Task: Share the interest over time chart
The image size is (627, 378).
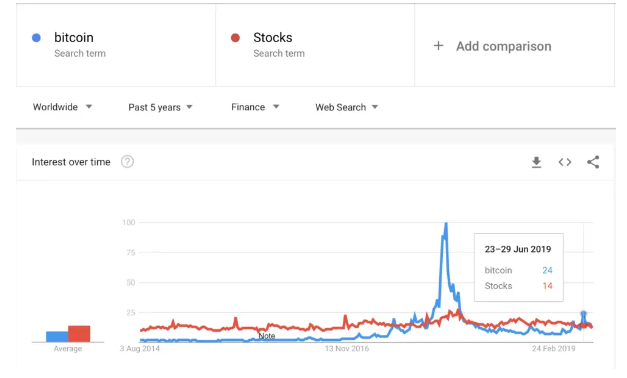Action: (593, 162)
